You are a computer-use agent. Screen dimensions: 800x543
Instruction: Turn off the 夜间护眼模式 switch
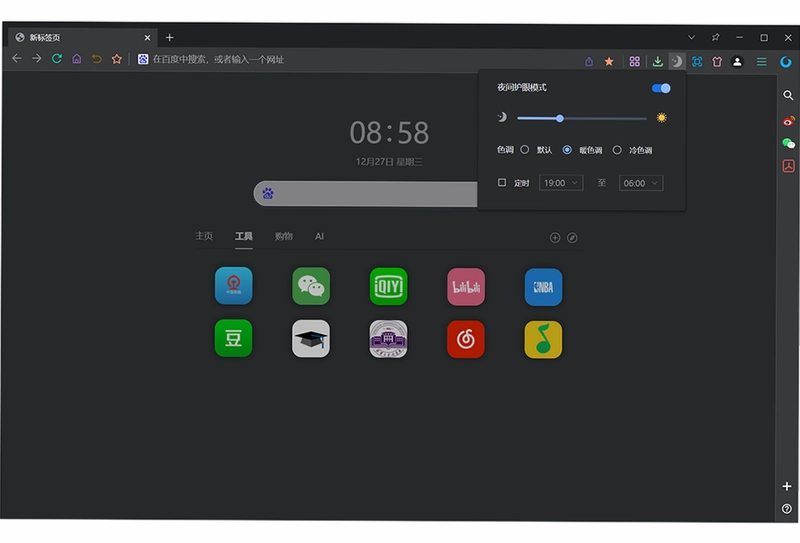[661, 88]
